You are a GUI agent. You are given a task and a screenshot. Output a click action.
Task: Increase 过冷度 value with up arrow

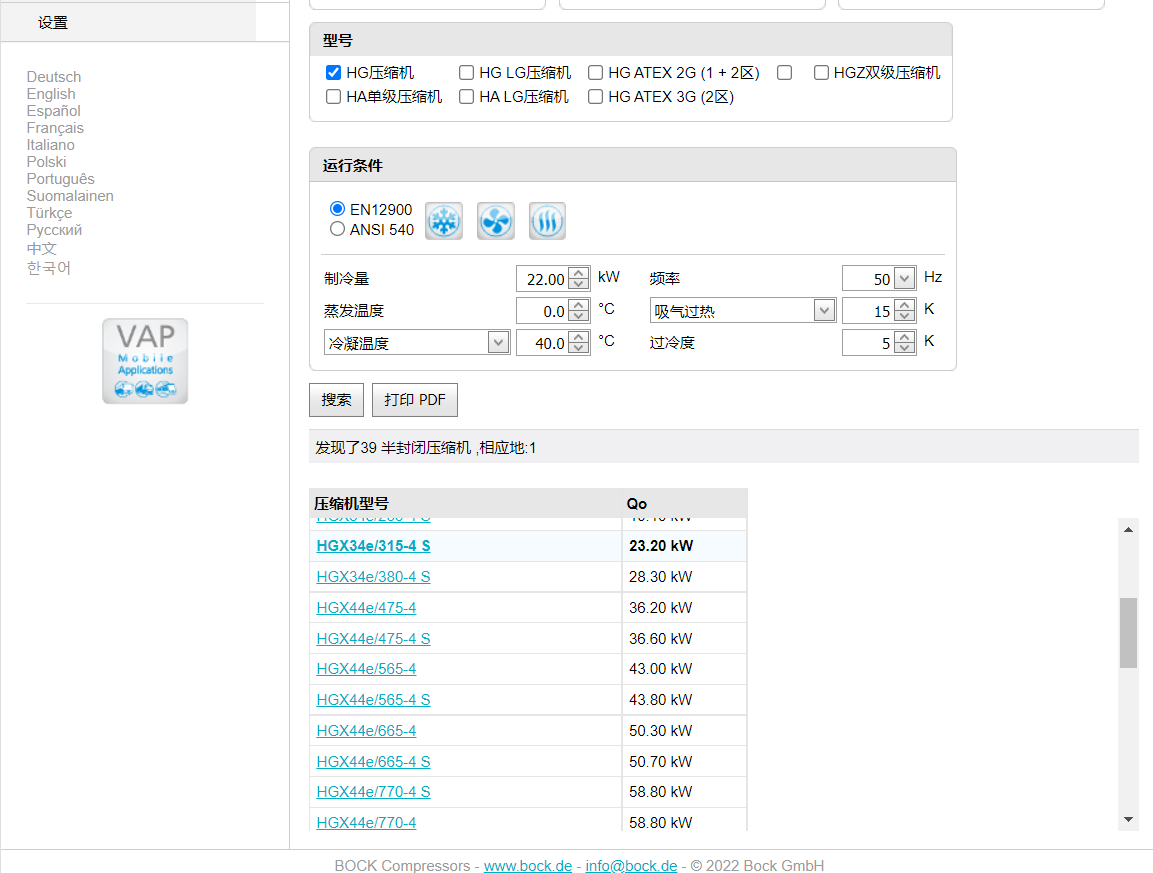905,337
